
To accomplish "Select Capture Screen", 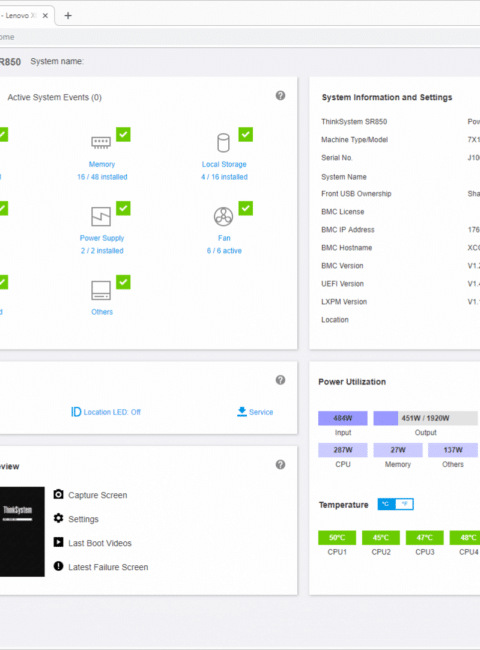I will tap(97, 495).
